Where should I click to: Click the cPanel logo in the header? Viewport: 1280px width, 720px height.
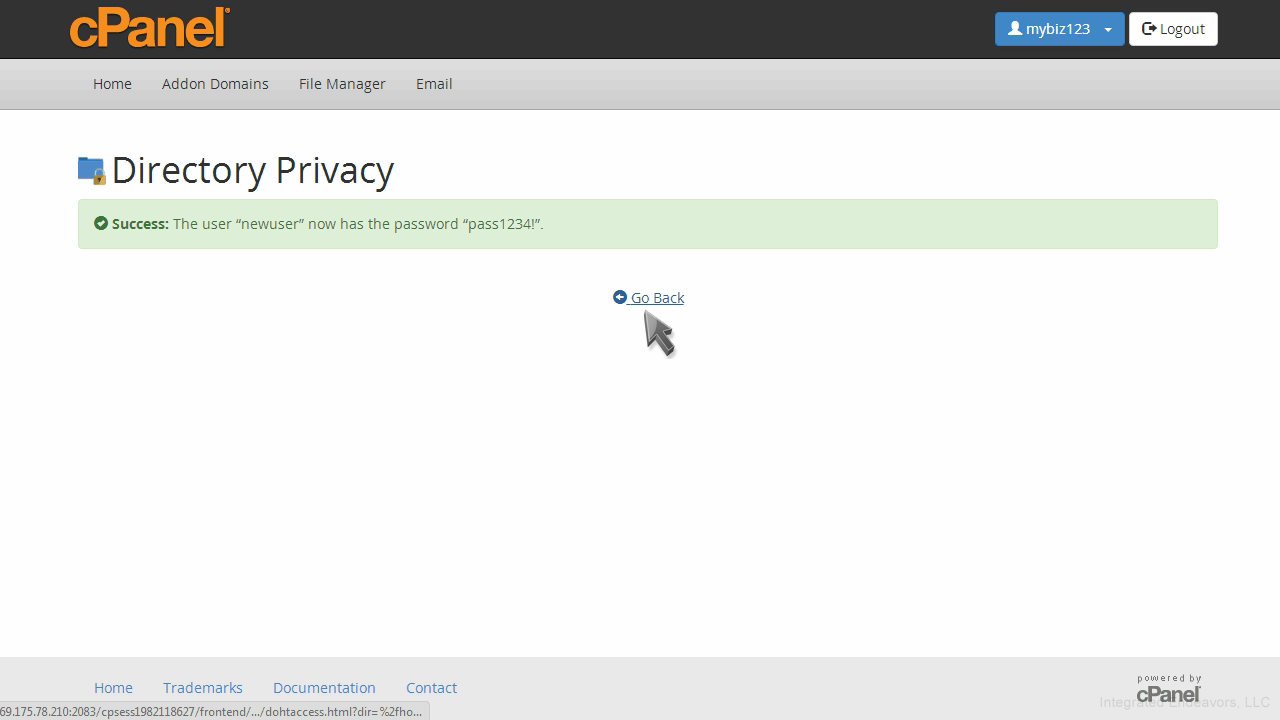point(150,28)
